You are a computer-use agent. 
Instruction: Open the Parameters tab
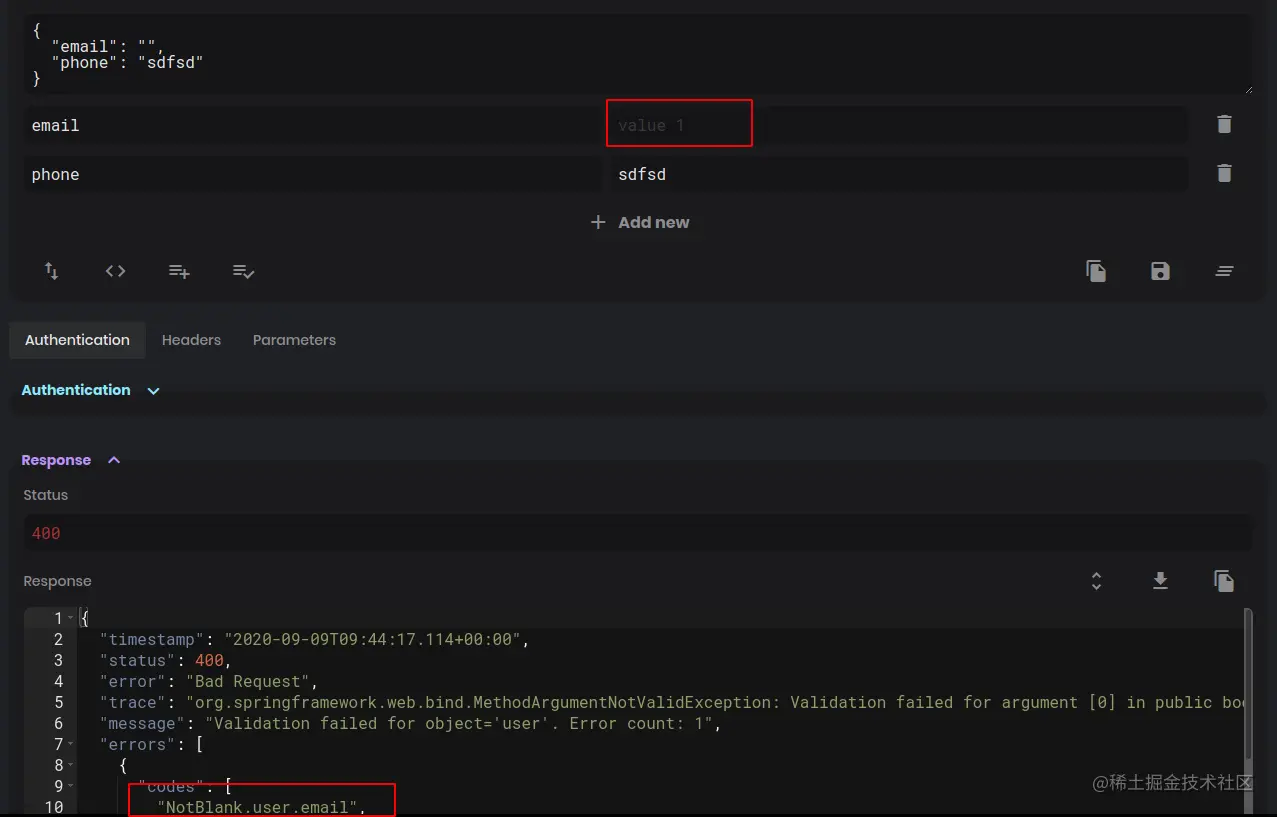tap(294, 340)
